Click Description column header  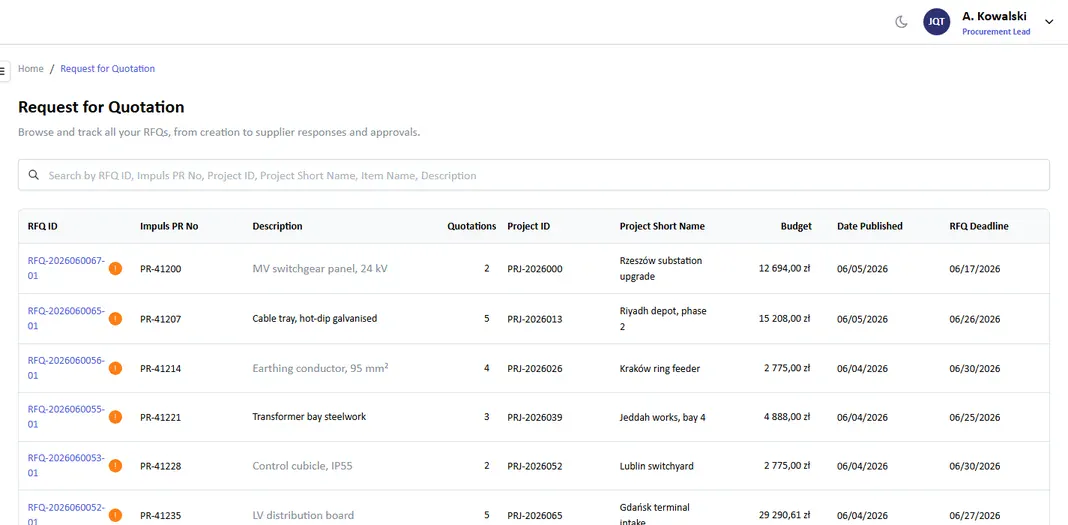point(277,226)
